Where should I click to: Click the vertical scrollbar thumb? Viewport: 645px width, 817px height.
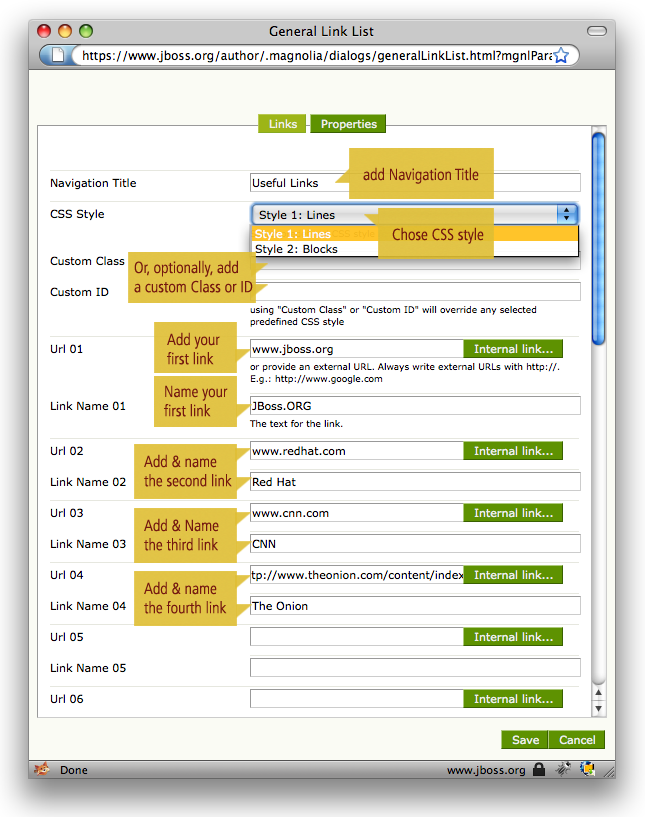point(599,240)
